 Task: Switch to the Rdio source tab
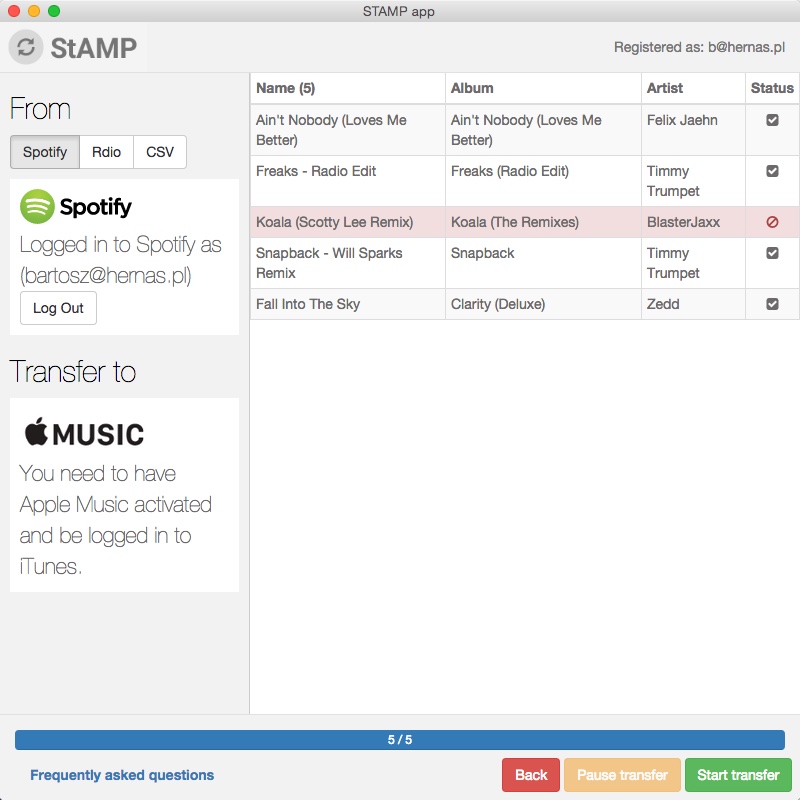[106, 152]
